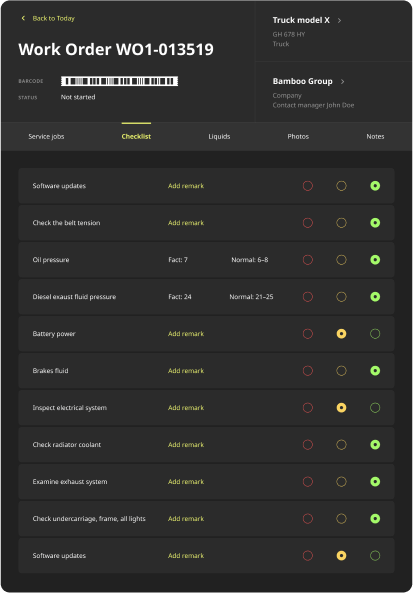The height and width of the screenshot is (593, 413).
Task: Mark Examine exhaust system as red
Action: [308, 482]
